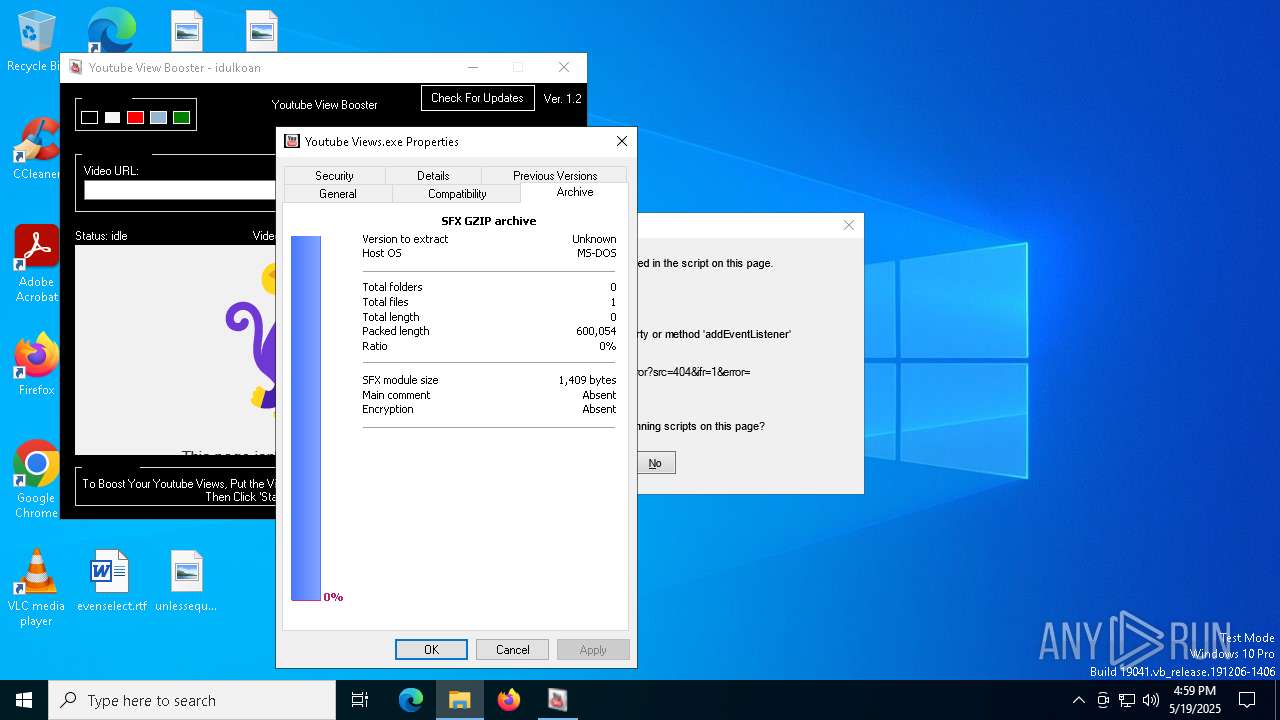Switch to the Details tab
The image size is (1280, 720).
coord(433,175)
